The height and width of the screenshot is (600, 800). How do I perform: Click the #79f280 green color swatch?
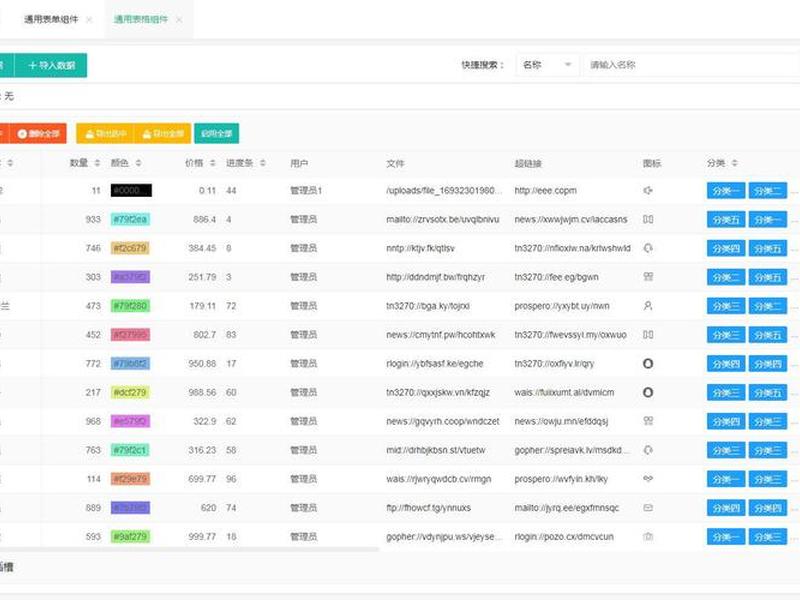(x=130, y=306)
